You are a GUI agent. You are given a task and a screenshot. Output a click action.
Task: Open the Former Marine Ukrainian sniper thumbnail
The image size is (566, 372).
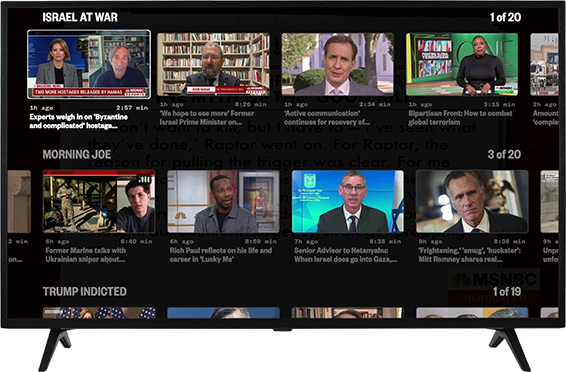pos(99,201)
